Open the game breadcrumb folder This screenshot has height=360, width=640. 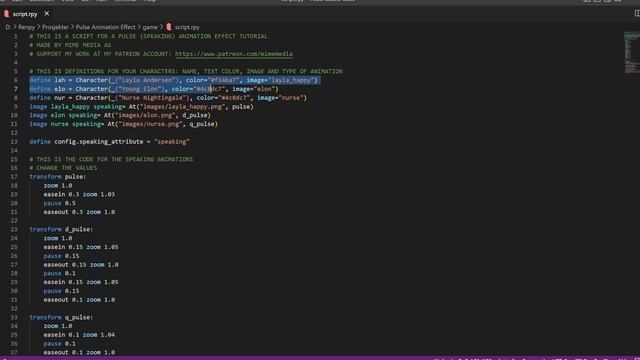click(150, 27)
